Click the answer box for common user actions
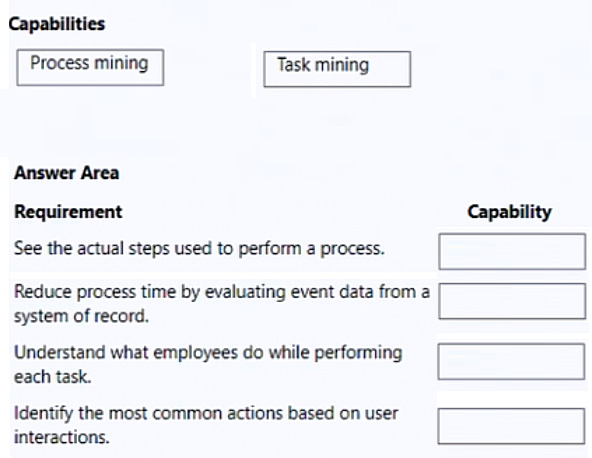The height and width of the screenshot is (458, 592). (512, 426)
